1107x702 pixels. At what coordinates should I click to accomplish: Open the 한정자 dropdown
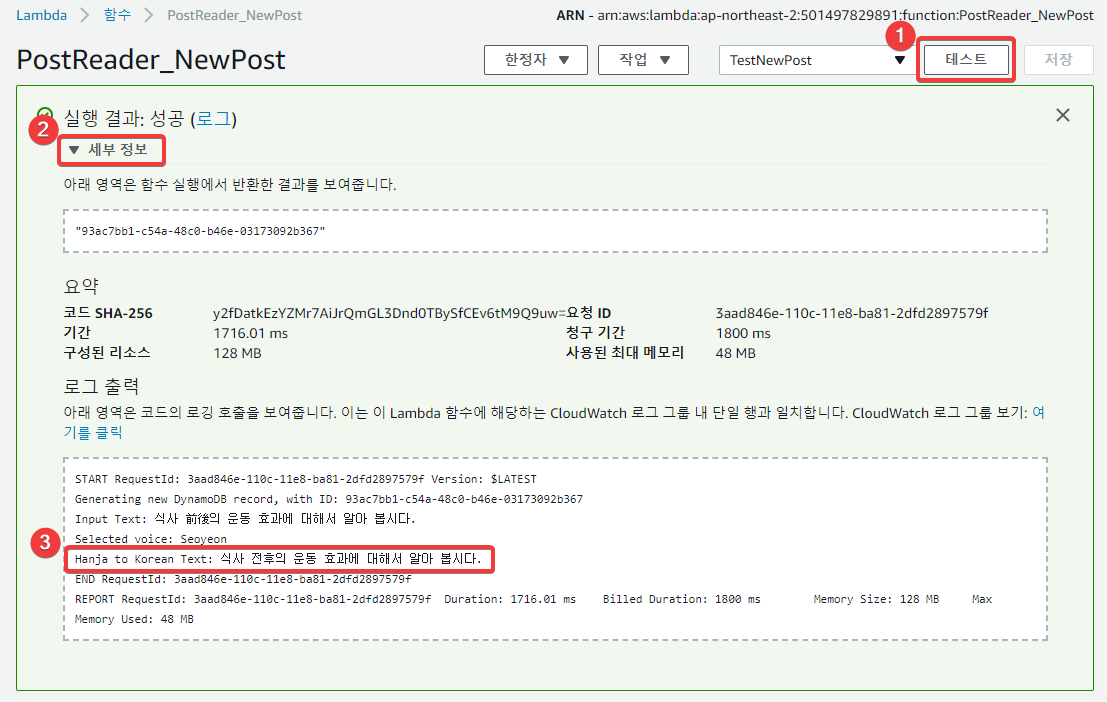click(536, 60)
